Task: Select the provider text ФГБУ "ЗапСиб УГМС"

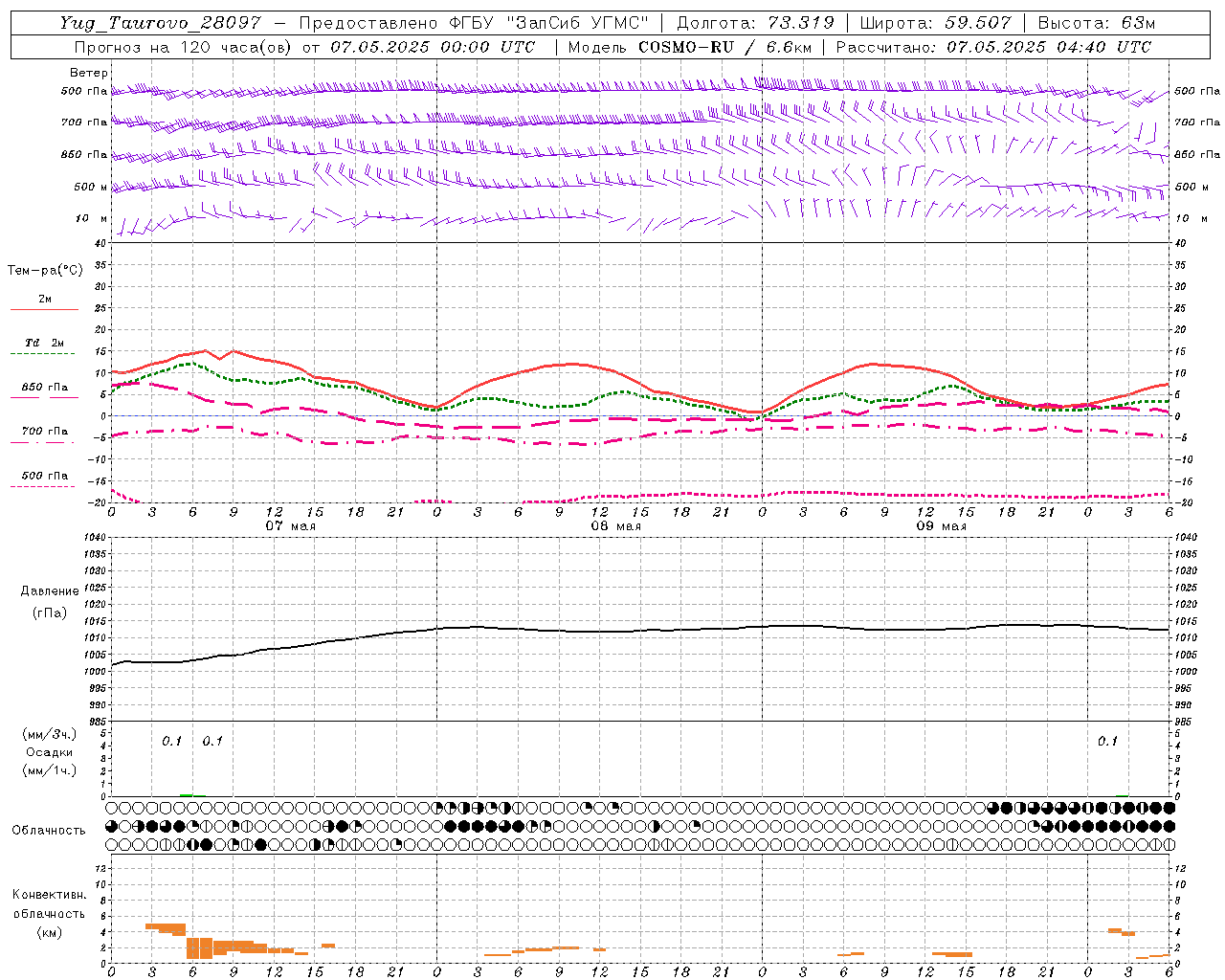Action: [x=547, y=23]
